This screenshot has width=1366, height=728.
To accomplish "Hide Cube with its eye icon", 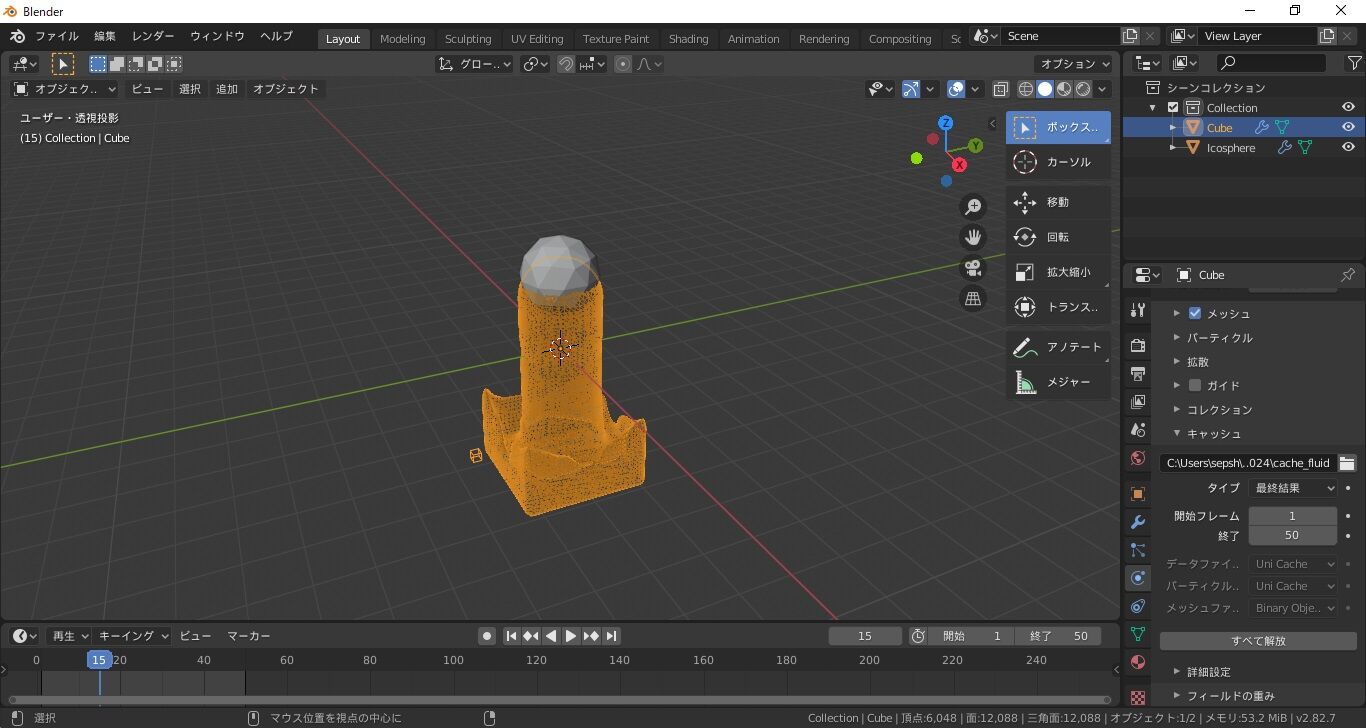I will (x=1348, y=128).
